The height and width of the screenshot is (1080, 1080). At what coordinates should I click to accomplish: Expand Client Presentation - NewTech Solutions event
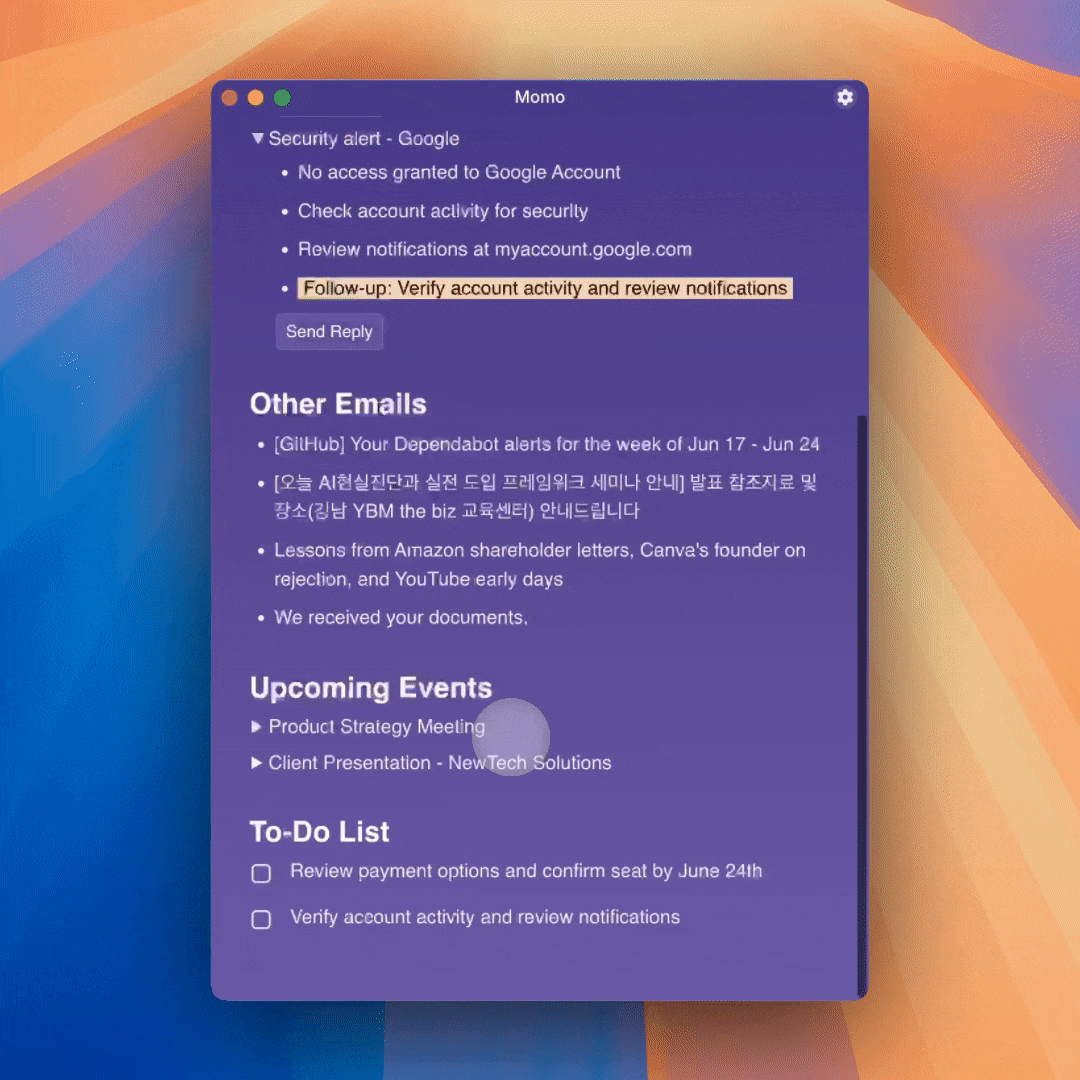pos(256,763)
